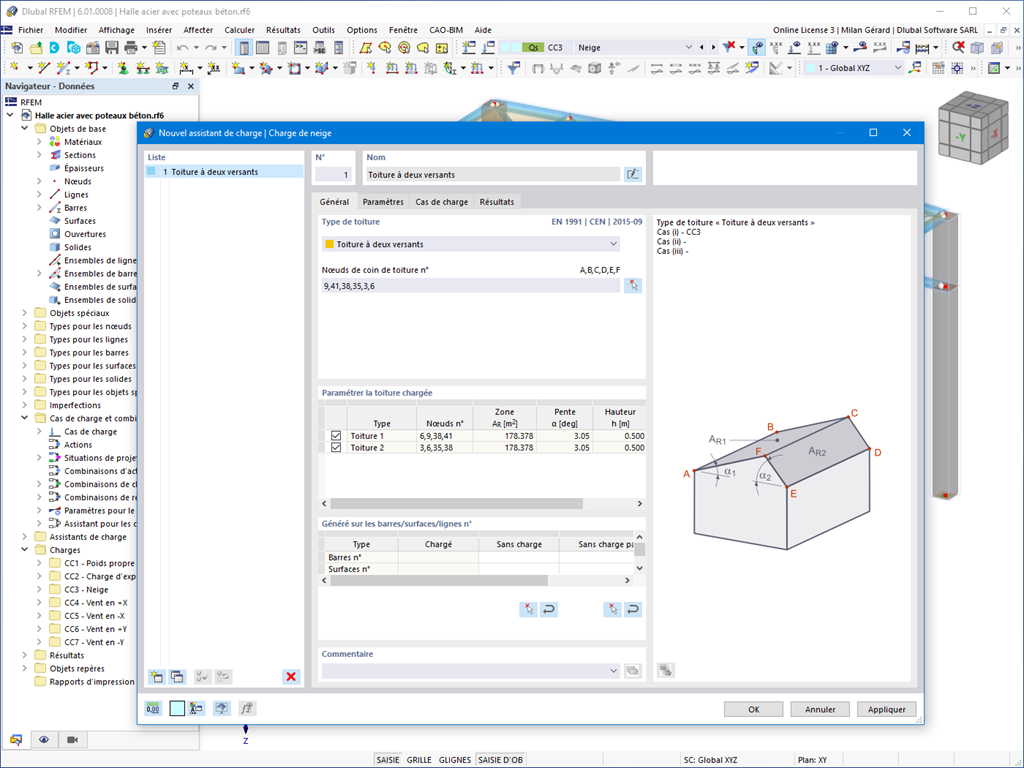Click the navigation cube in the main window
The height and width of the screenshot is (768, 1024).
pyautogui.click(x=972, y=125)
